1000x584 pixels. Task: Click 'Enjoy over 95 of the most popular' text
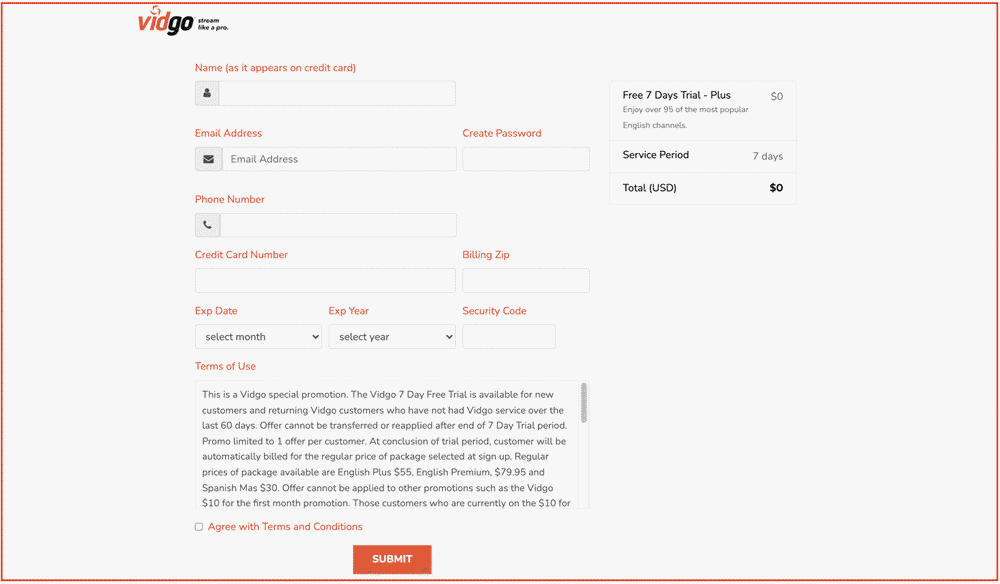[686, 110]
